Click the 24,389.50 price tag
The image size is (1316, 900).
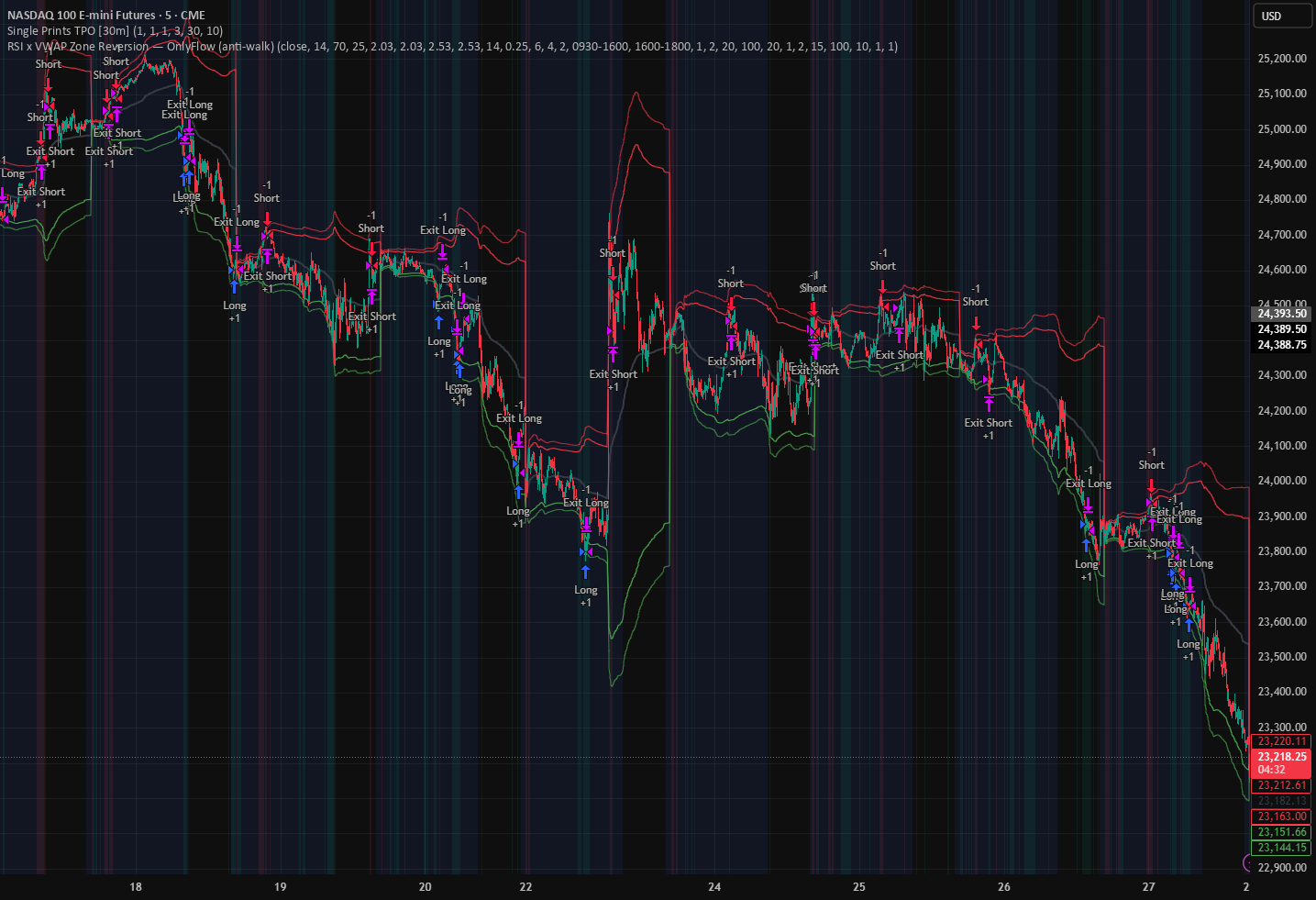coord(1282,329)
